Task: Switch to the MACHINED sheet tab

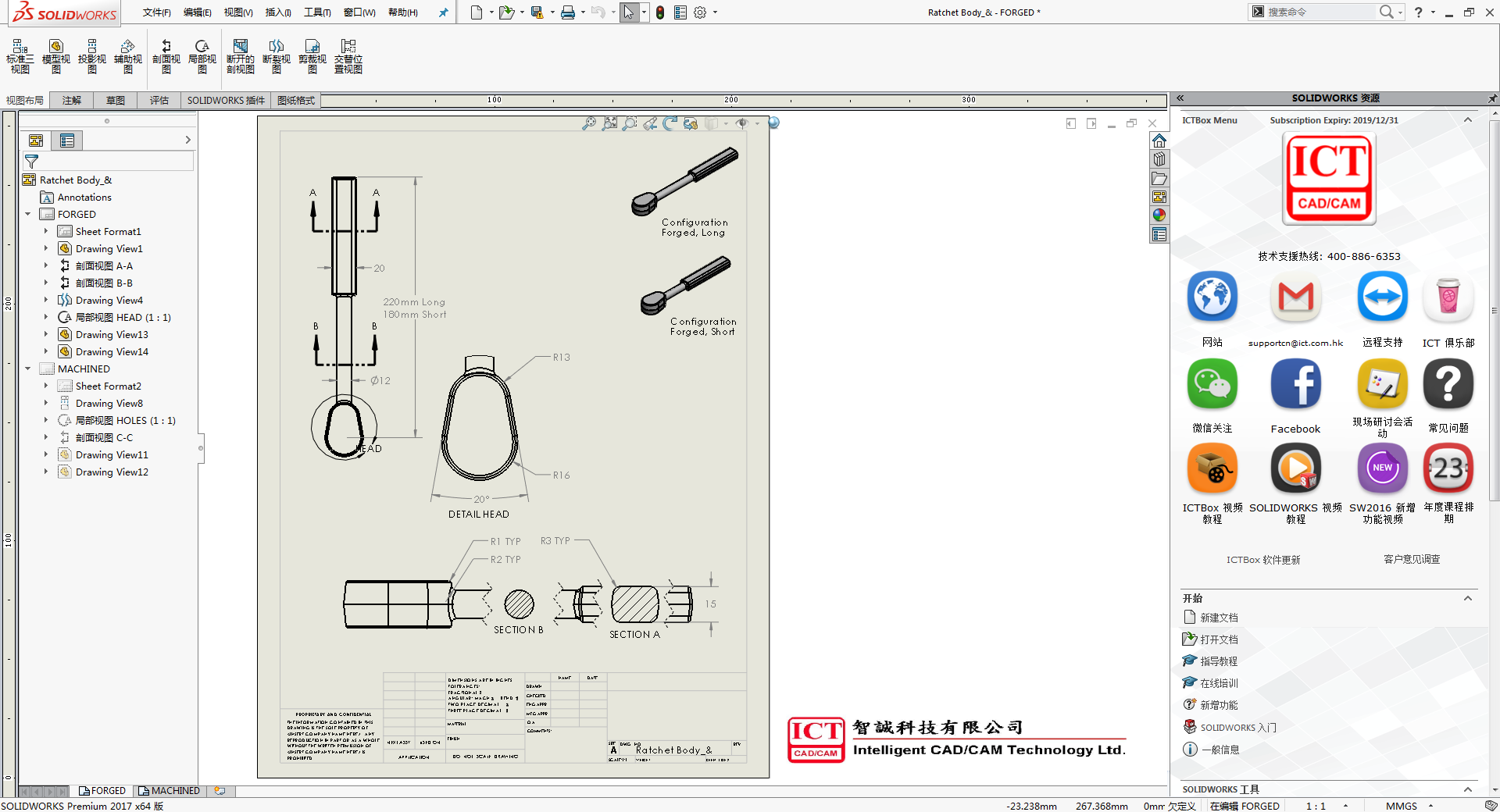Action: click(170, 791)
